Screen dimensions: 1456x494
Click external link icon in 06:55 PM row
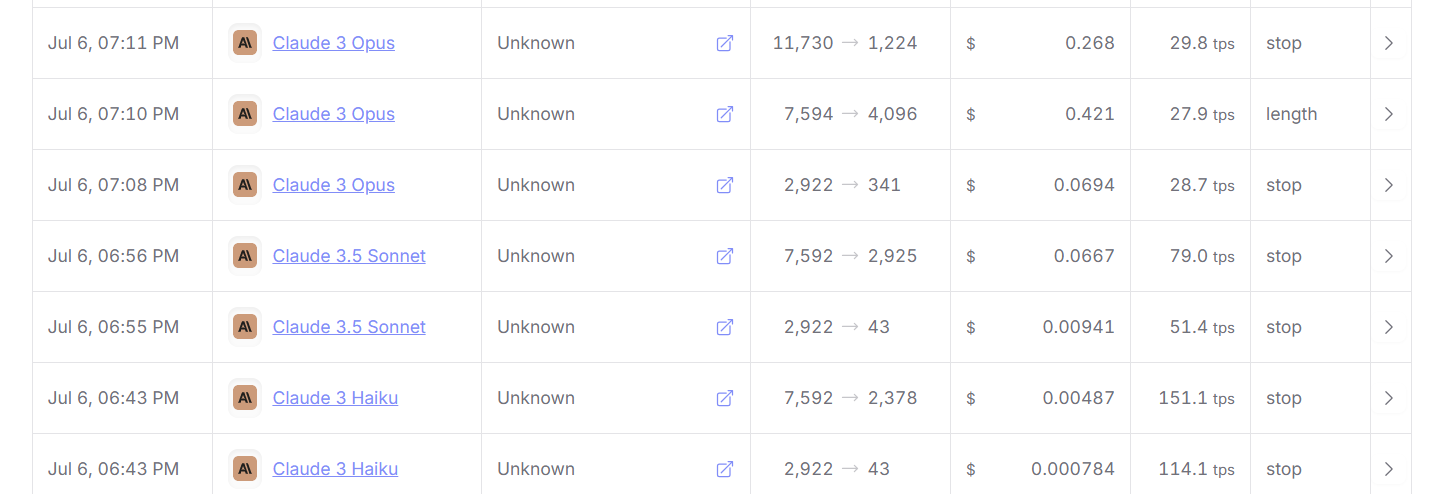click(x=725, y=327)
